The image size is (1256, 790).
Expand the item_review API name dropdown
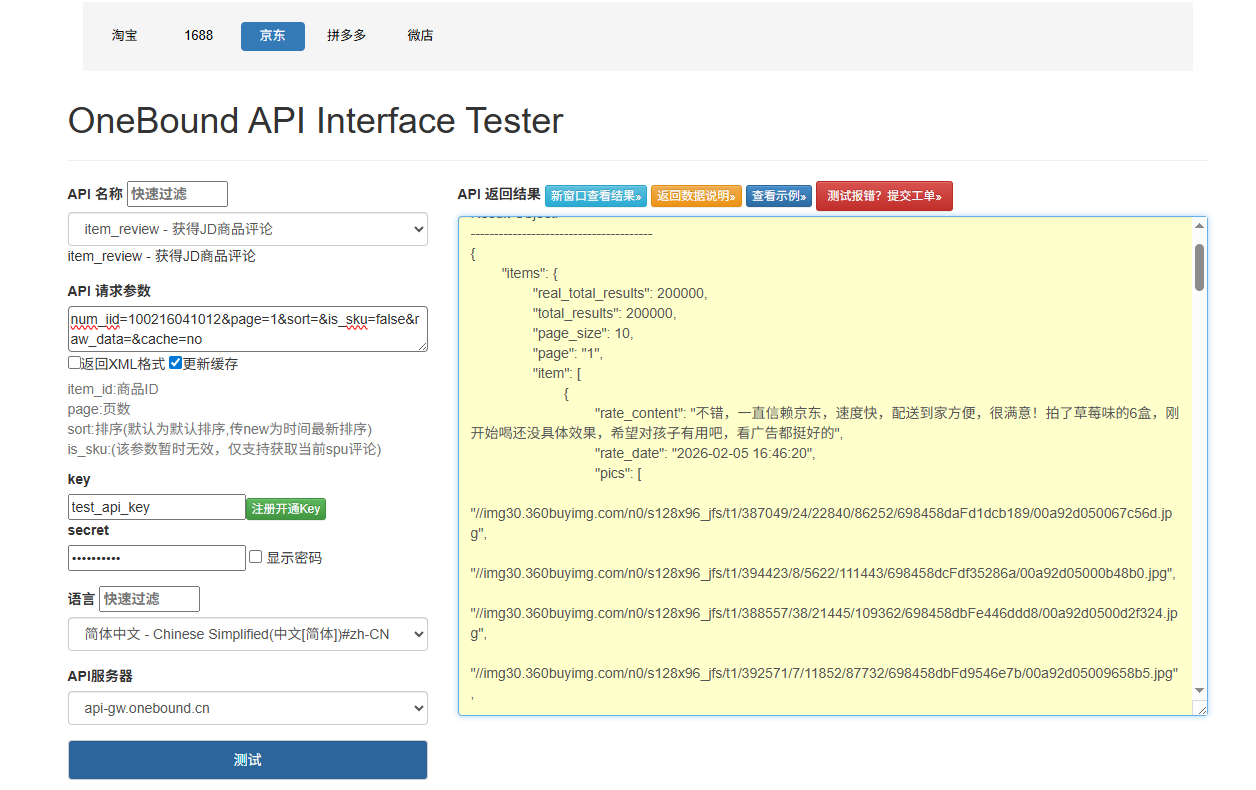[x=247, y=229]
